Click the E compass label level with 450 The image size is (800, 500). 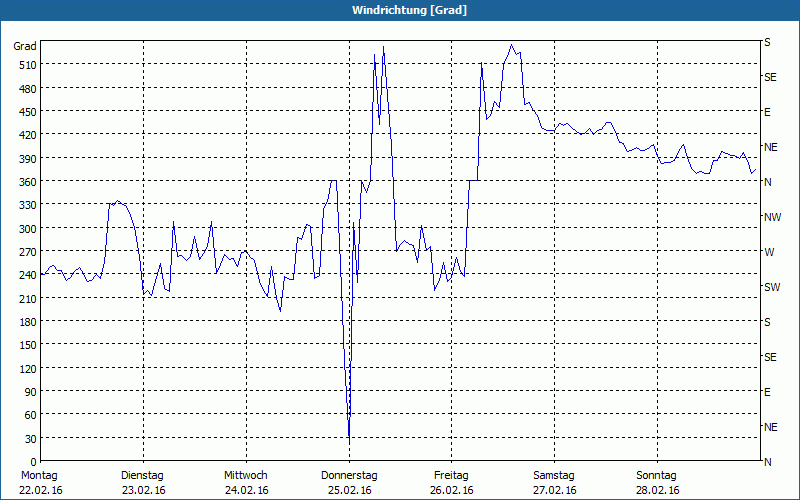click(x=767, y=112)
